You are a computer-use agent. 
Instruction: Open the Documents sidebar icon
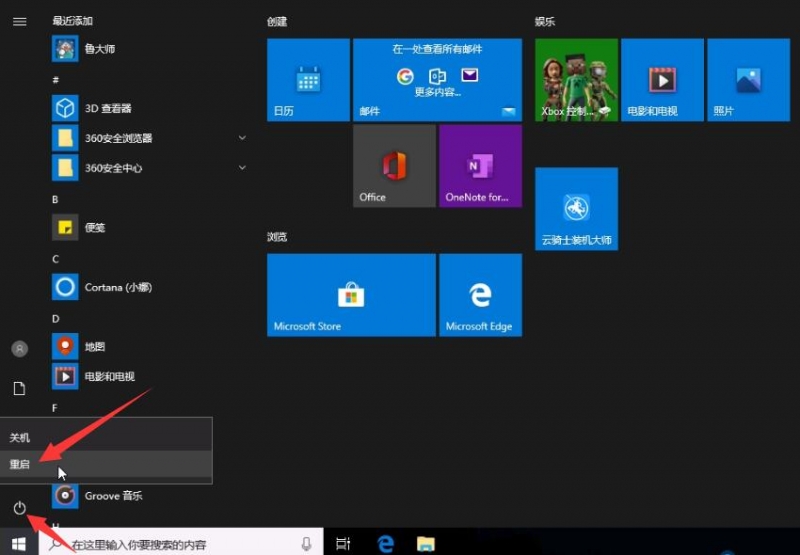coord(19,389)
